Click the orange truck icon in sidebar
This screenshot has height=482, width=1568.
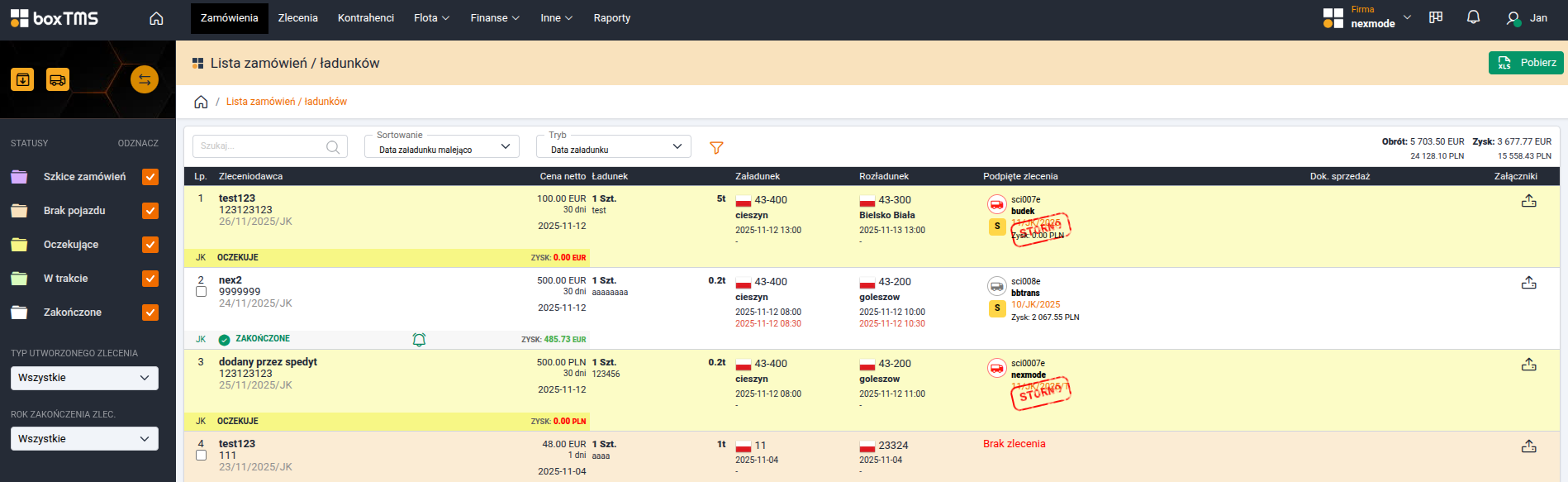coord(58,79)
